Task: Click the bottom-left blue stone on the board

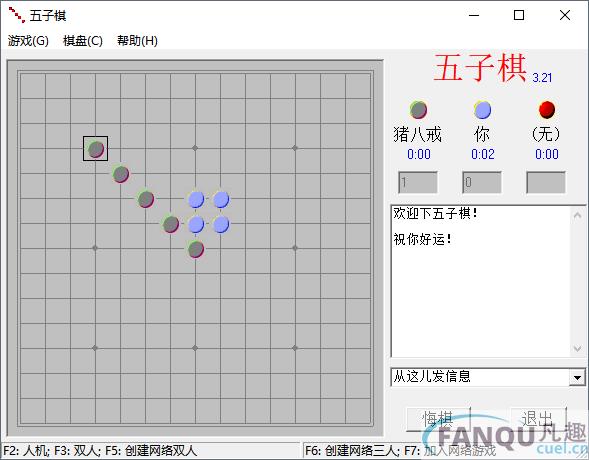Action: click(195, 224)
